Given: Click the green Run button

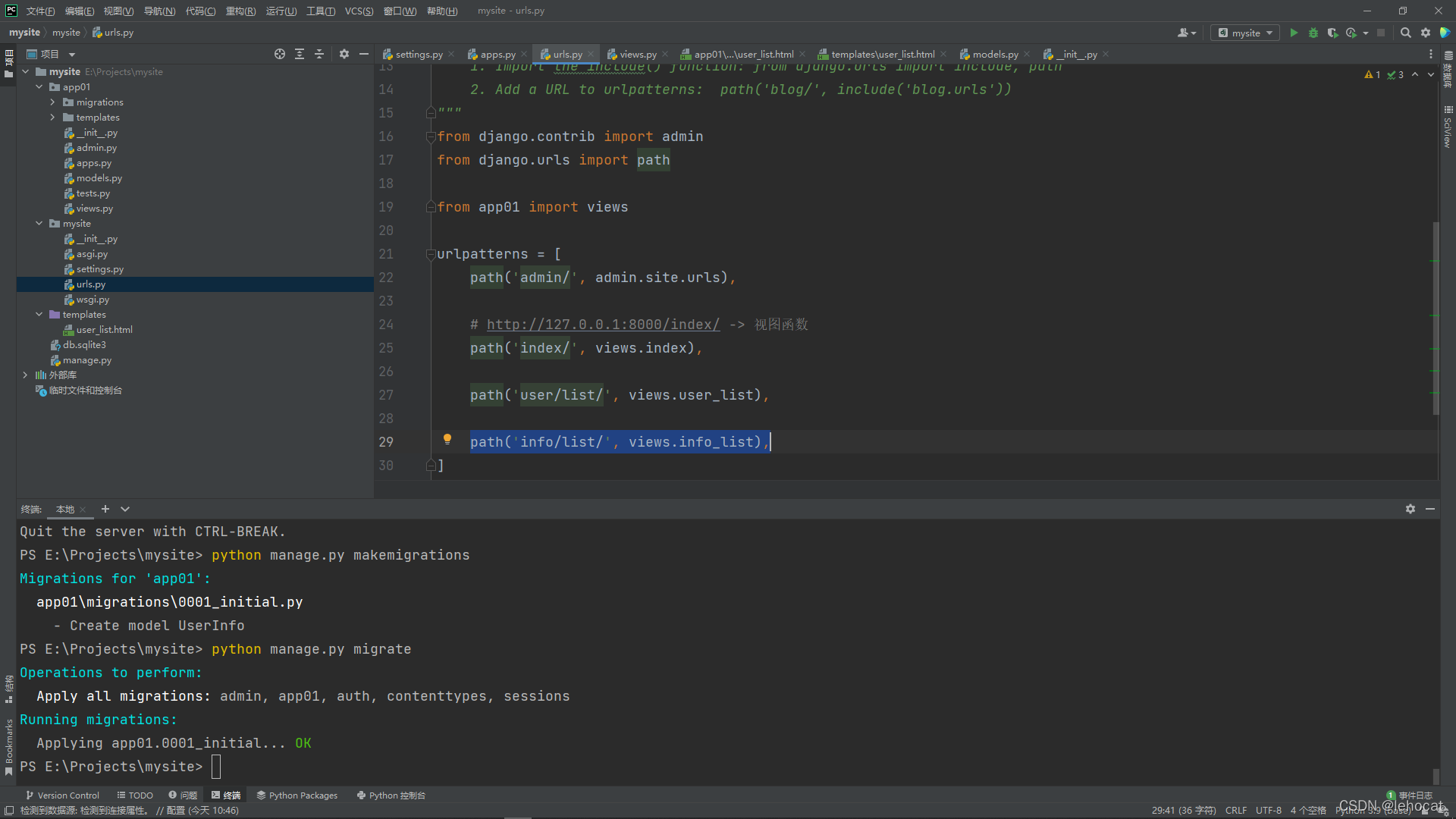Looking at the screenshot, I should (1294, 33).
